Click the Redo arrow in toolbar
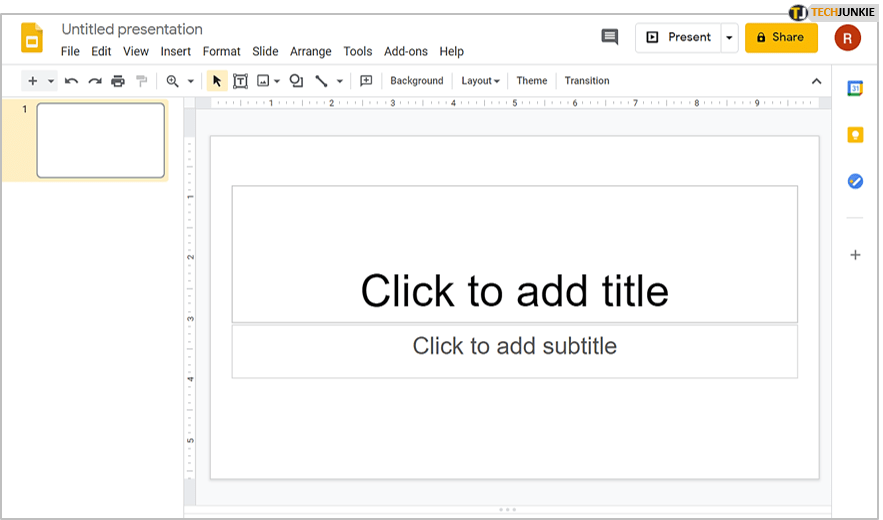The image size is (883, 520). point(95,81)
